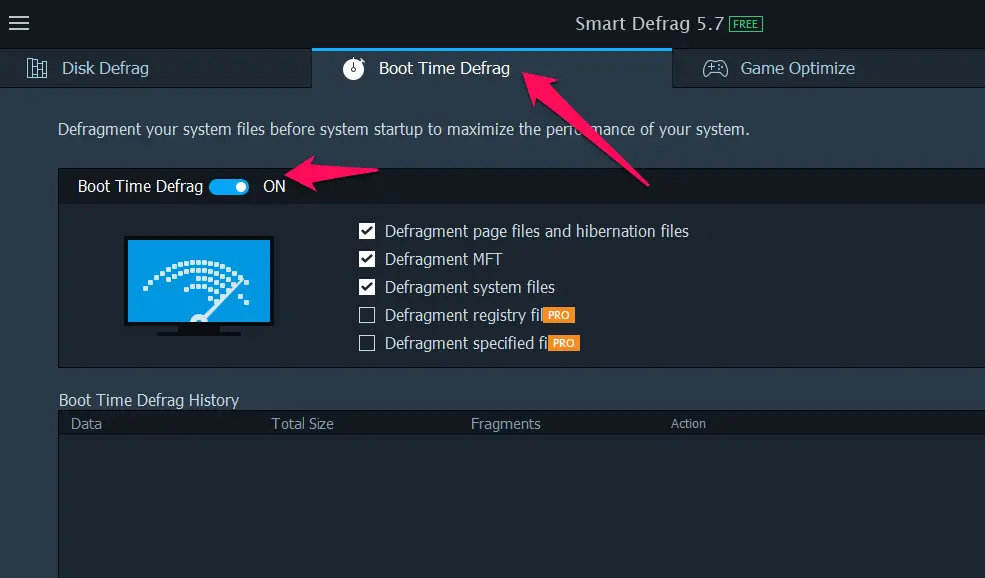The image size is (985, 578).
Task: Sort history by the Data column
Action: coord(86,423)
